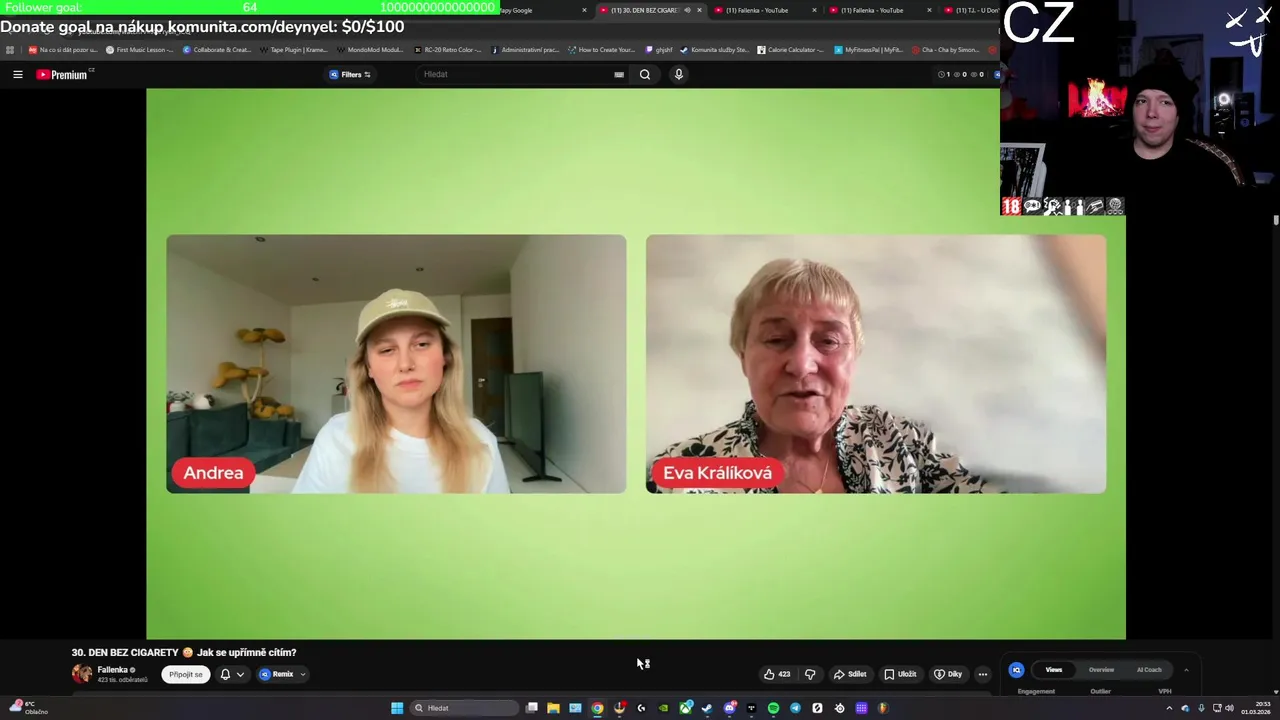Screen dimensions: 1280x720
Task: Mute the tab audio speaker icon
Action: click(x=687, y=10)
